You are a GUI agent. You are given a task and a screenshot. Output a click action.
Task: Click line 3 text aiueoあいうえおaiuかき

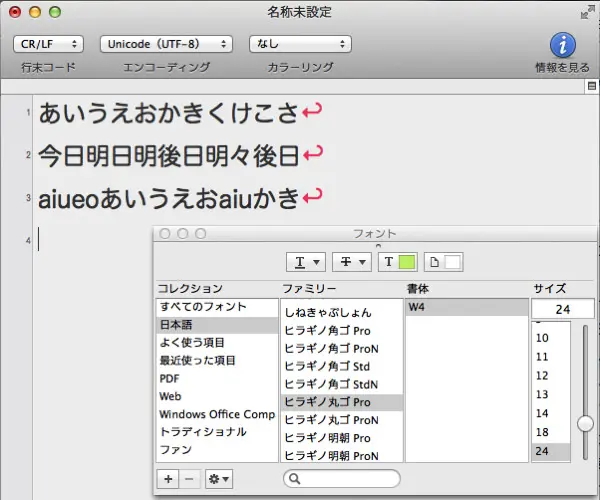click(x=168, y=199)
